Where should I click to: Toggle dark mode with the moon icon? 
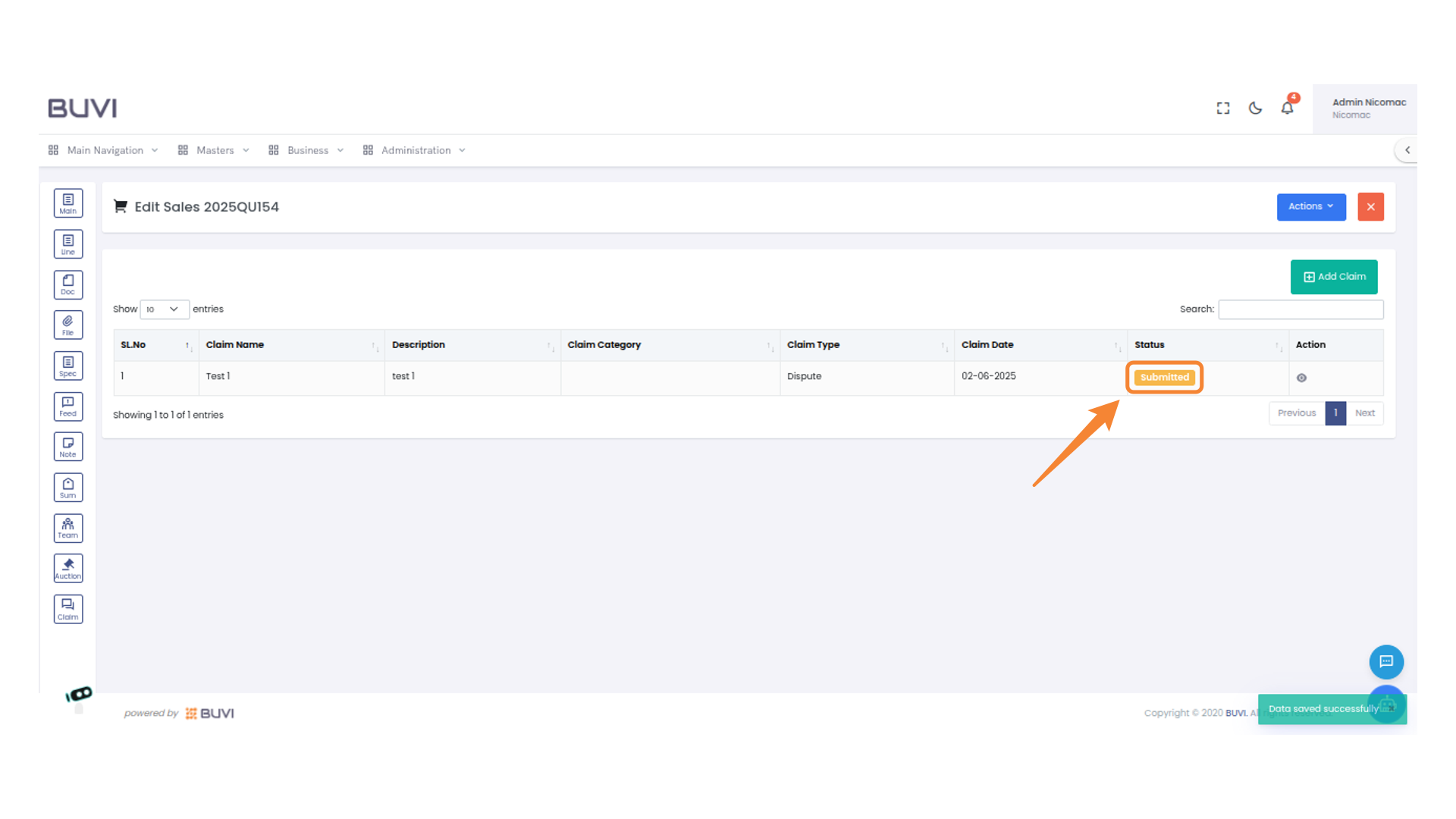tap(1255, 108)
